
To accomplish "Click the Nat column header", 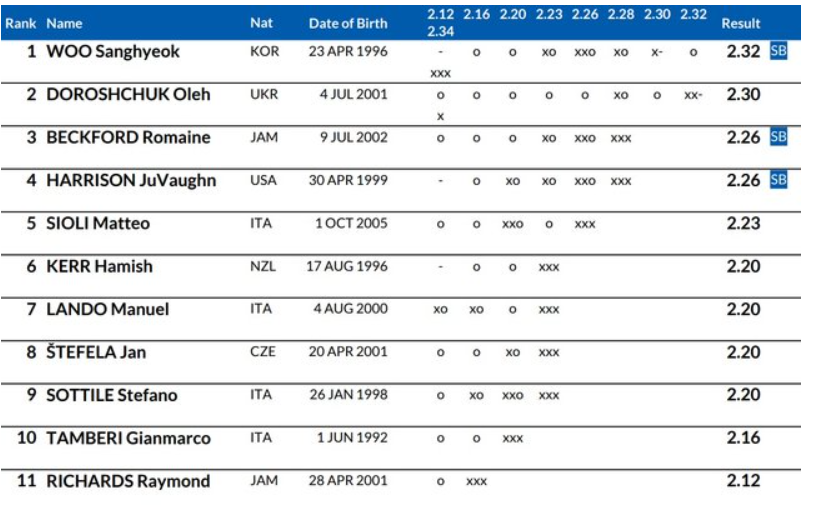I will coord(261,23).
